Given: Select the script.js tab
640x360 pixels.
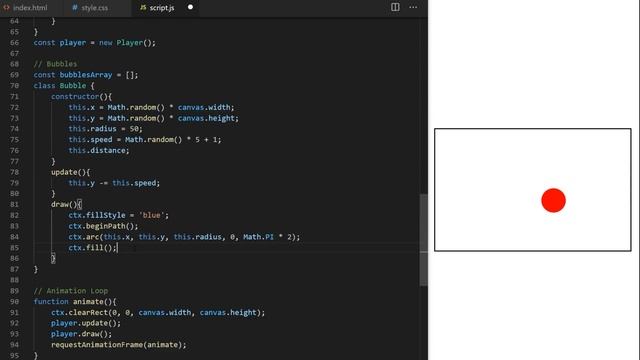Looking at the screenshot, I should point(162,8).
